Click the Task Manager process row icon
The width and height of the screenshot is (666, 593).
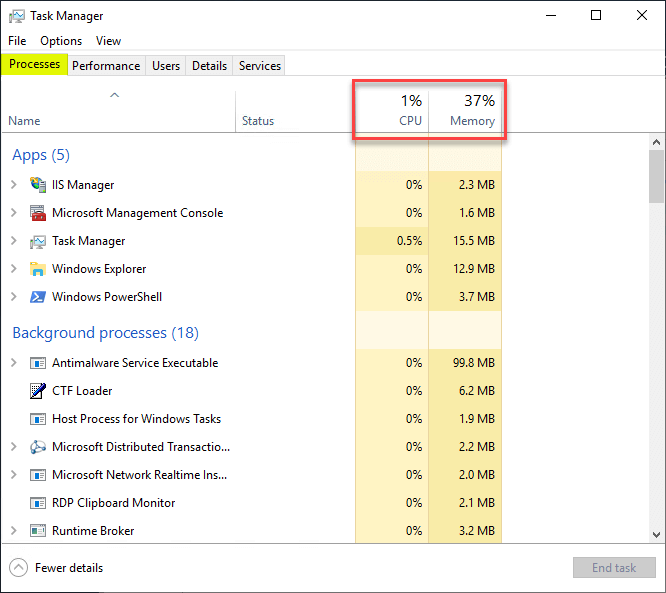(38, 241)
